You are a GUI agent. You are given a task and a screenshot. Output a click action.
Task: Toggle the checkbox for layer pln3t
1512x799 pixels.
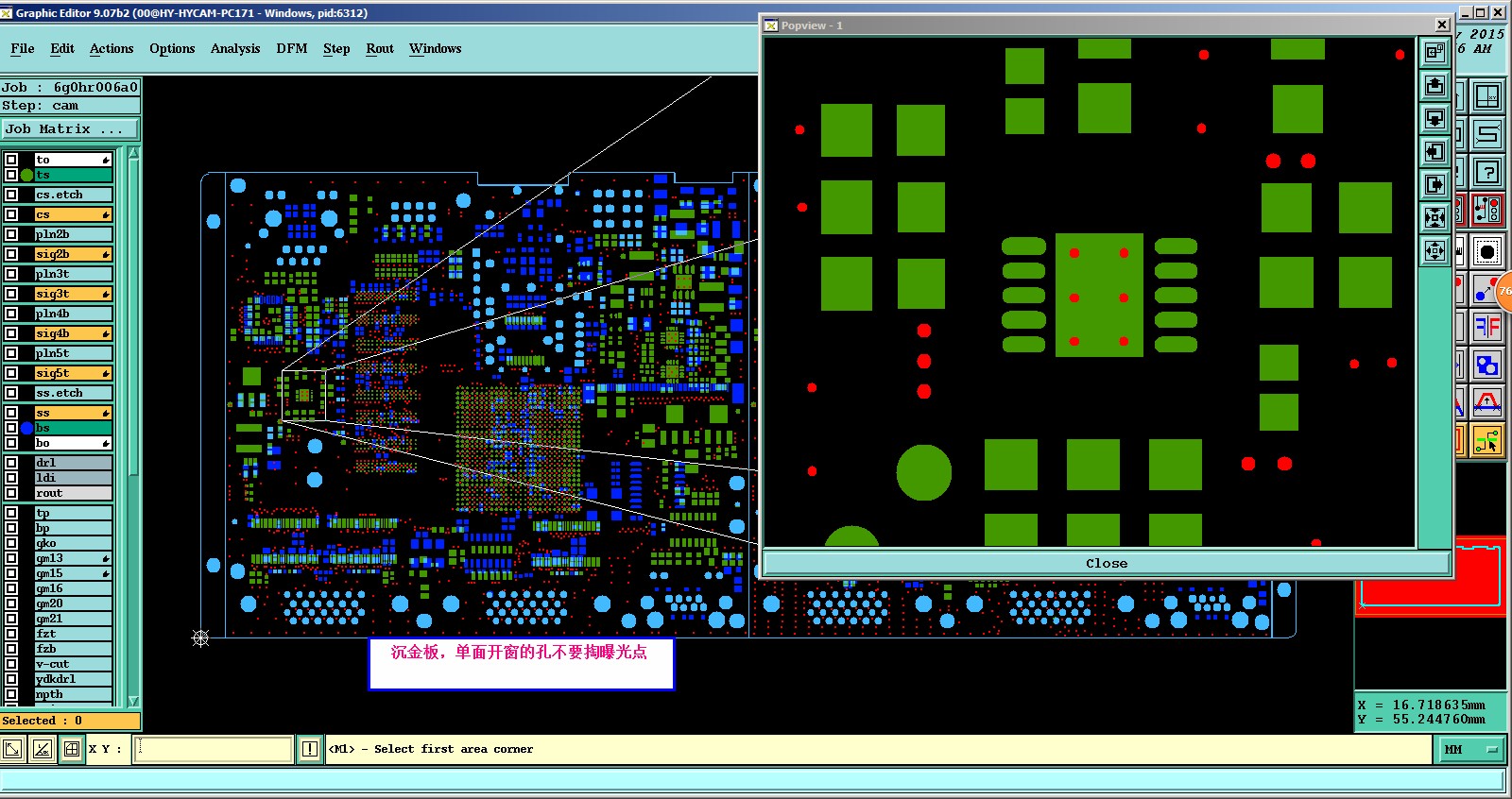(x=11, y=274)
